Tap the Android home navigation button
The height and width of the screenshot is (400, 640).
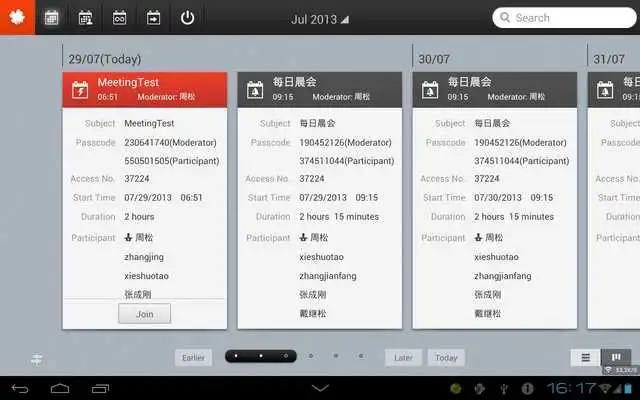60,388
